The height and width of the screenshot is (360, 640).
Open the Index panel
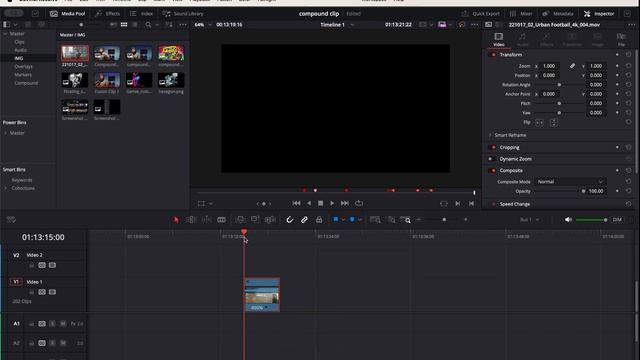[x=141, y=13]
